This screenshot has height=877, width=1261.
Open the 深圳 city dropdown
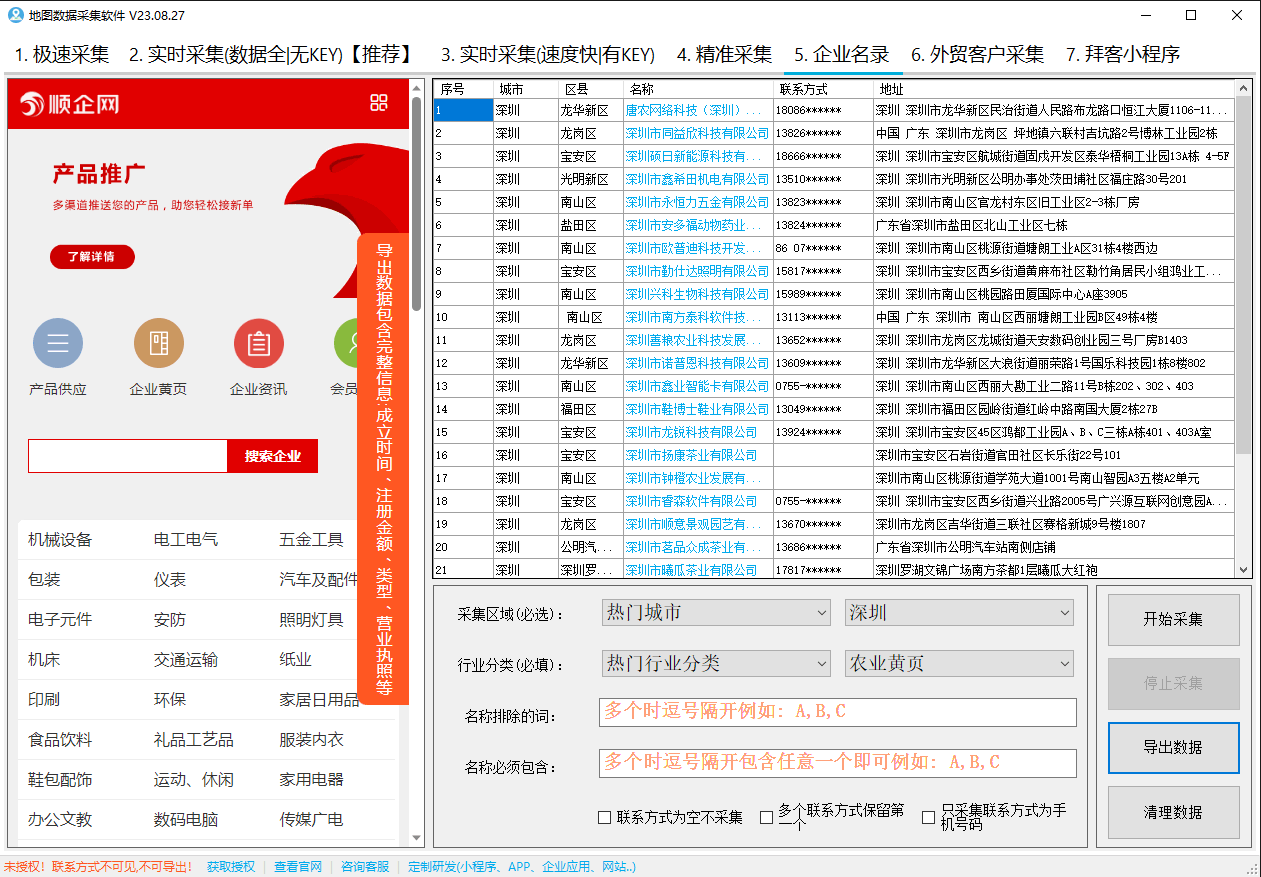[959, 612]
